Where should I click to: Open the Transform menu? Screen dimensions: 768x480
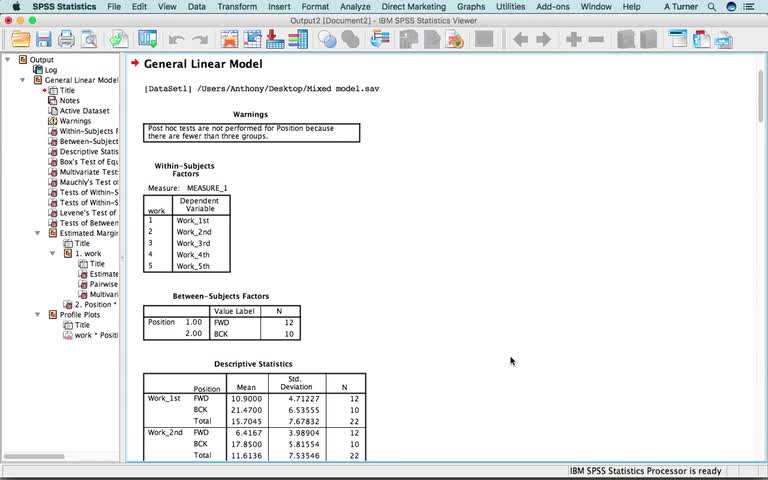click(237, 7)
